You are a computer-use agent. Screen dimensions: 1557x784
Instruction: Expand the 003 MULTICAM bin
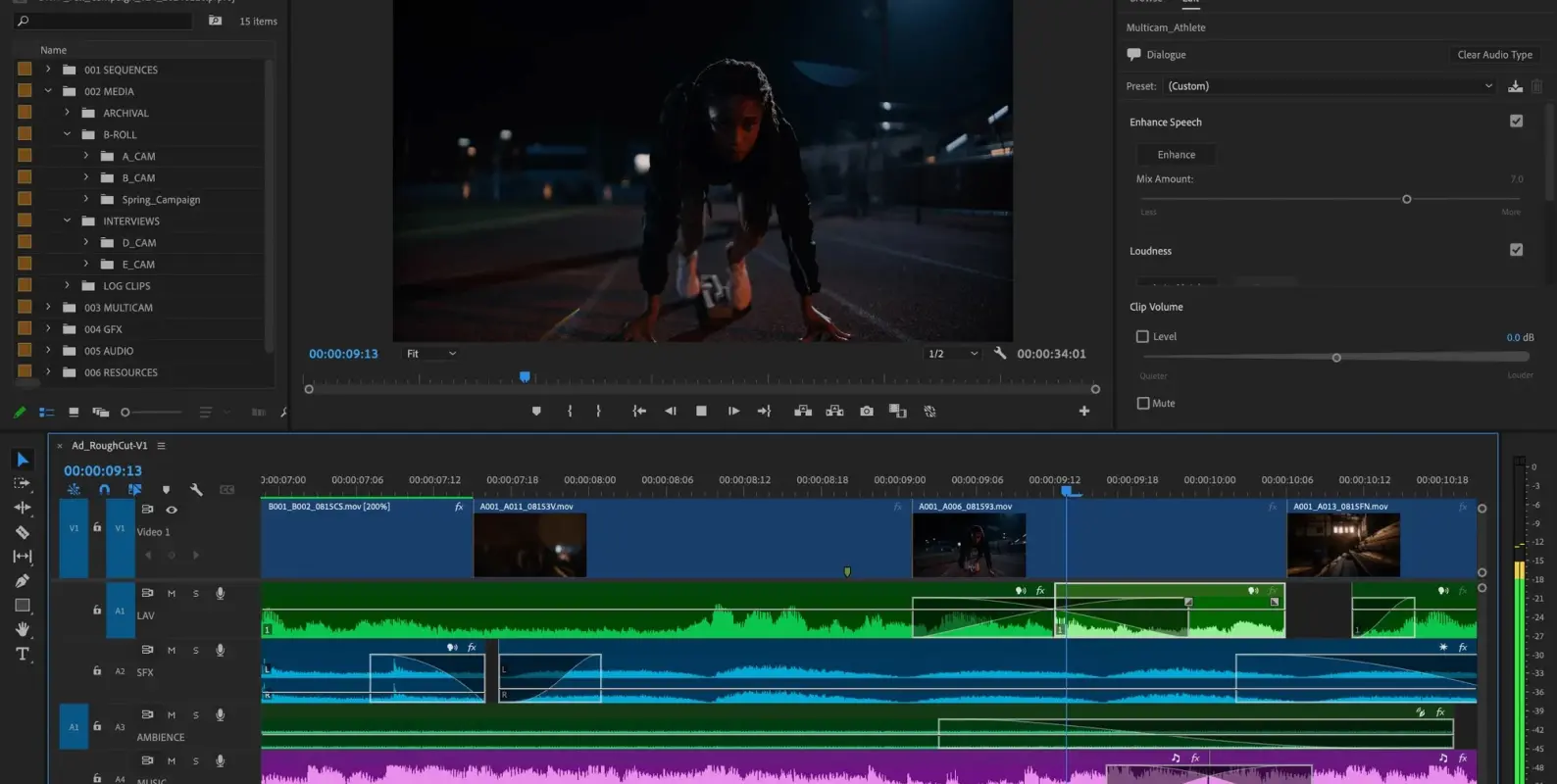[48, 307]
